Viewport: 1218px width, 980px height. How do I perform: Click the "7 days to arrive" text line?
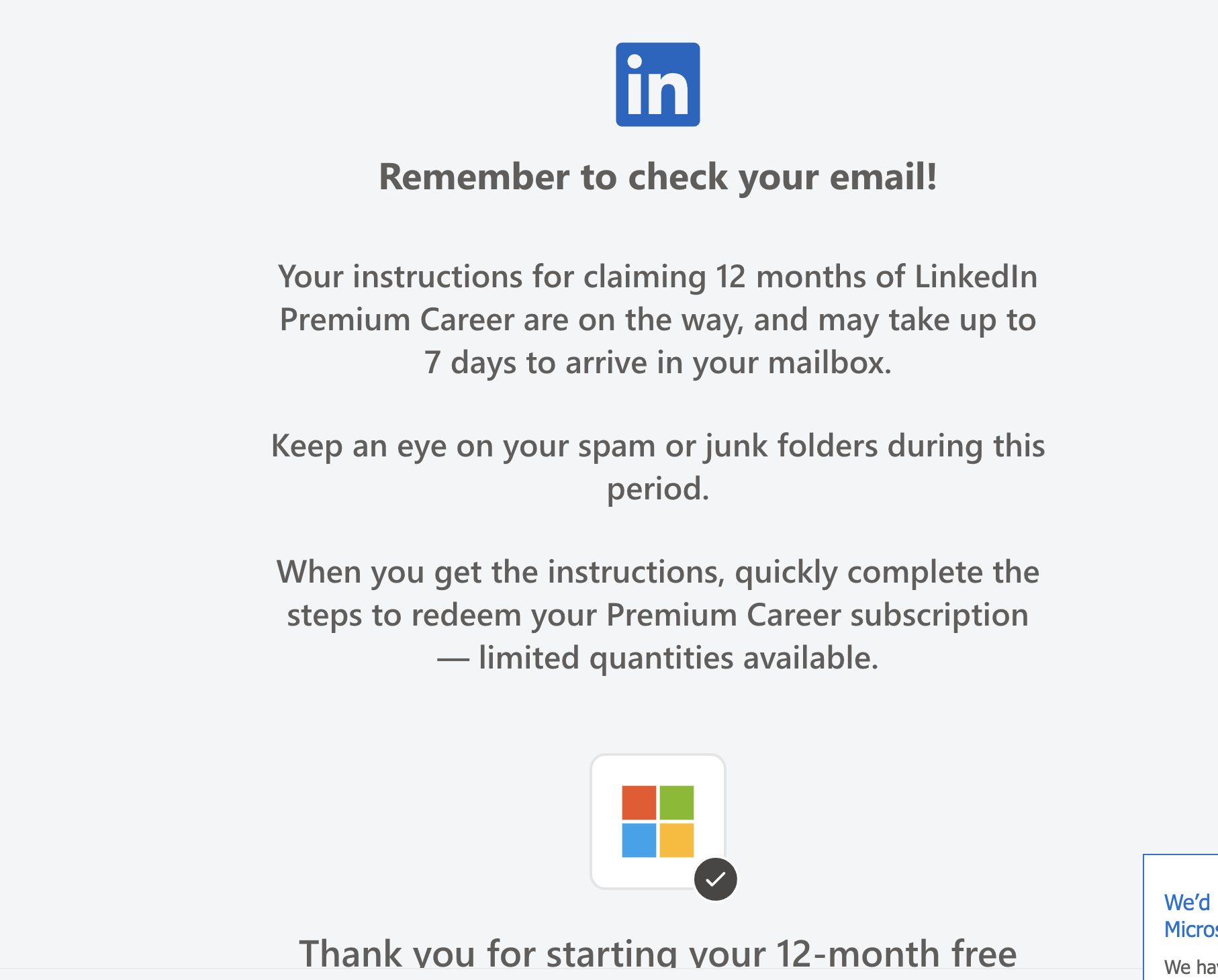point(657,362)
